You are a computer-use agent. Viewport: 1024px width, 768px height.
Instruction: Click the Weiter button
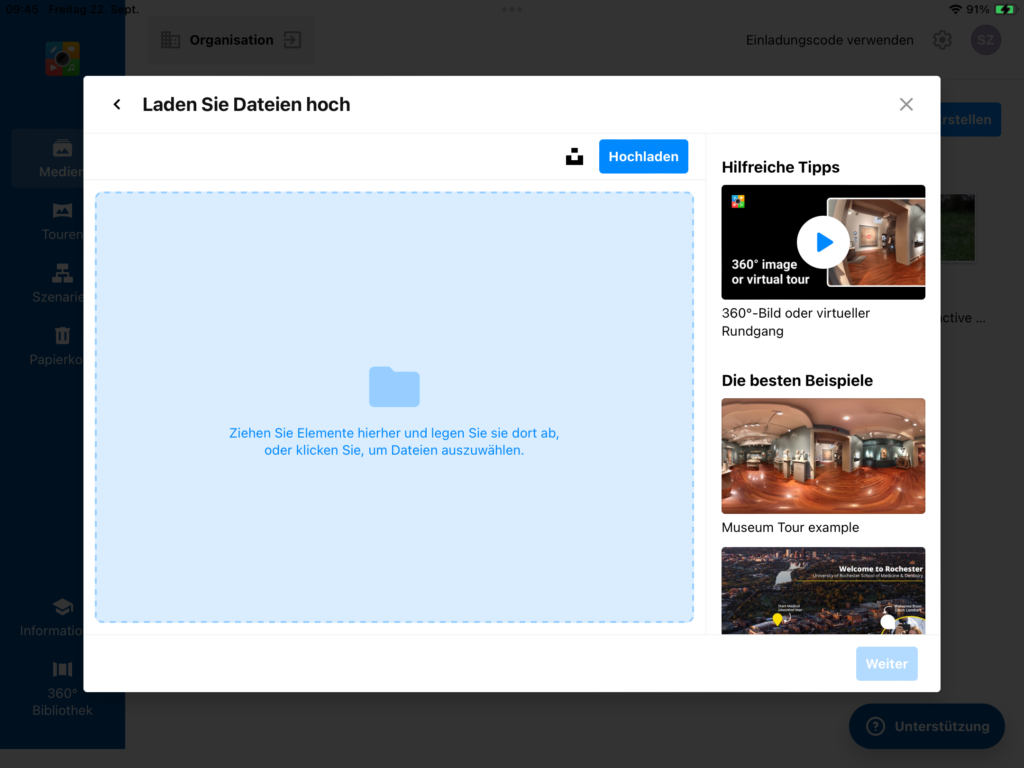pos(886,664)
